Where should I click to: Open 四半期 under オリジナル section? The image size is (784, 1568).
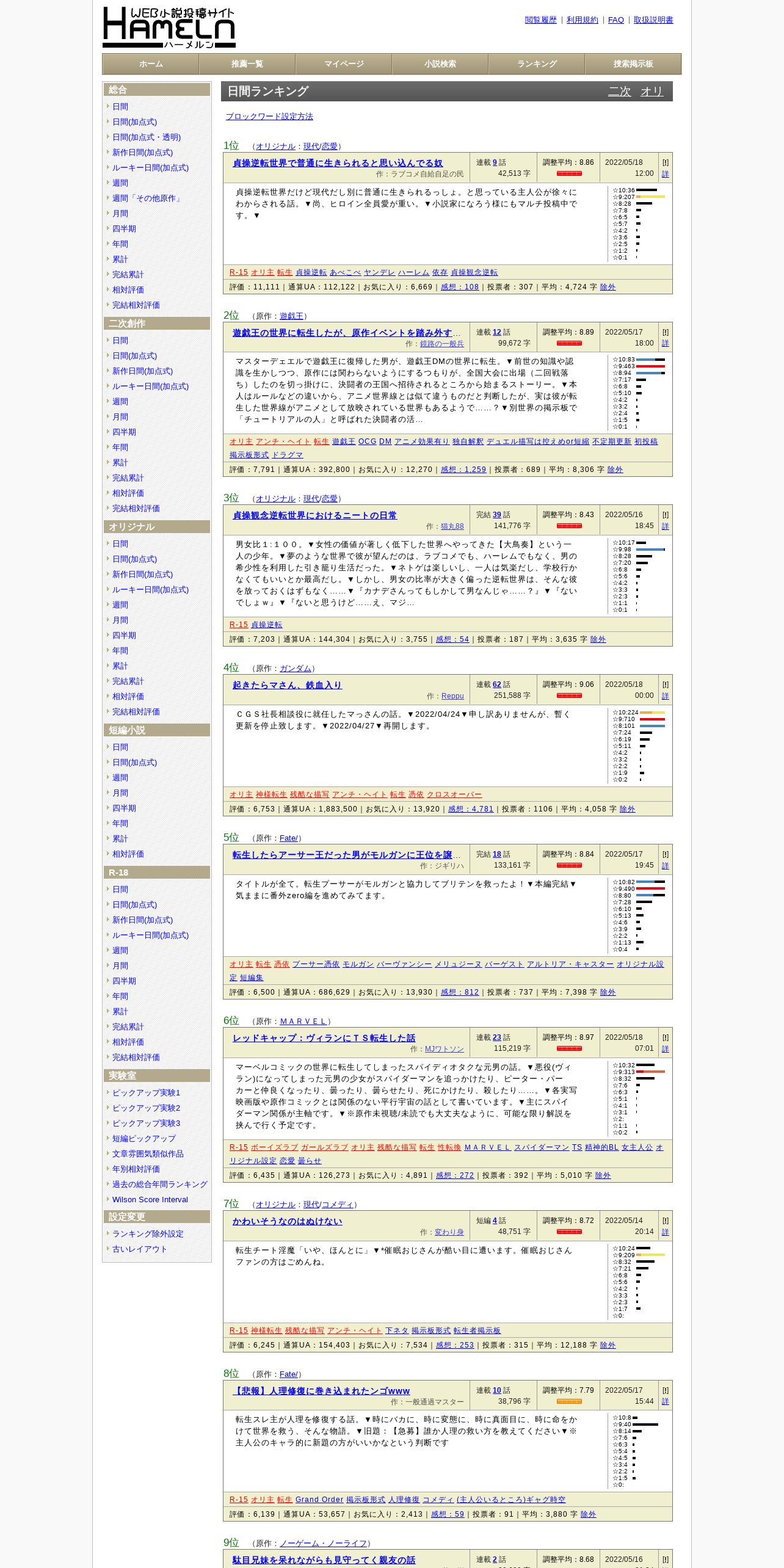point(124,636)
